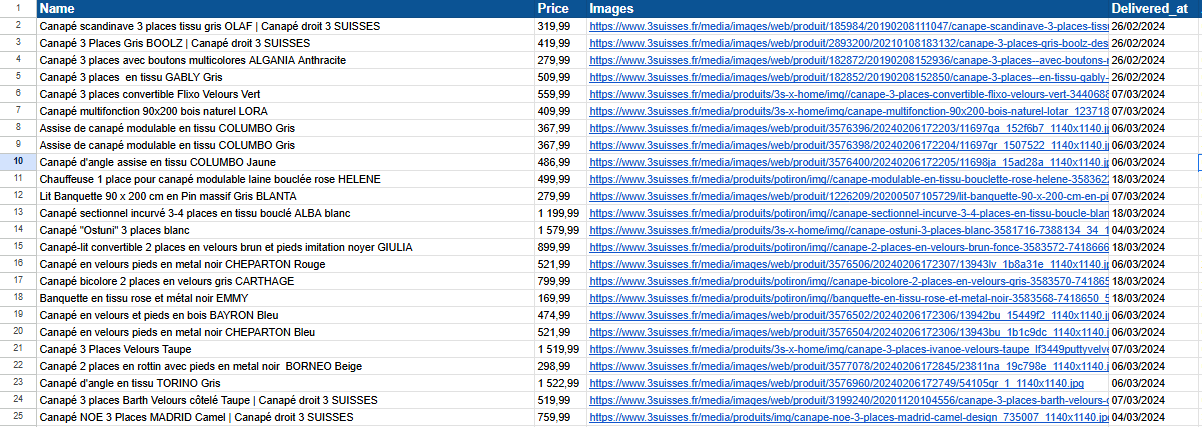Select the delivery date in the HELENE row
This screenshot has height=427, width=1202.
click(1154, 179)
